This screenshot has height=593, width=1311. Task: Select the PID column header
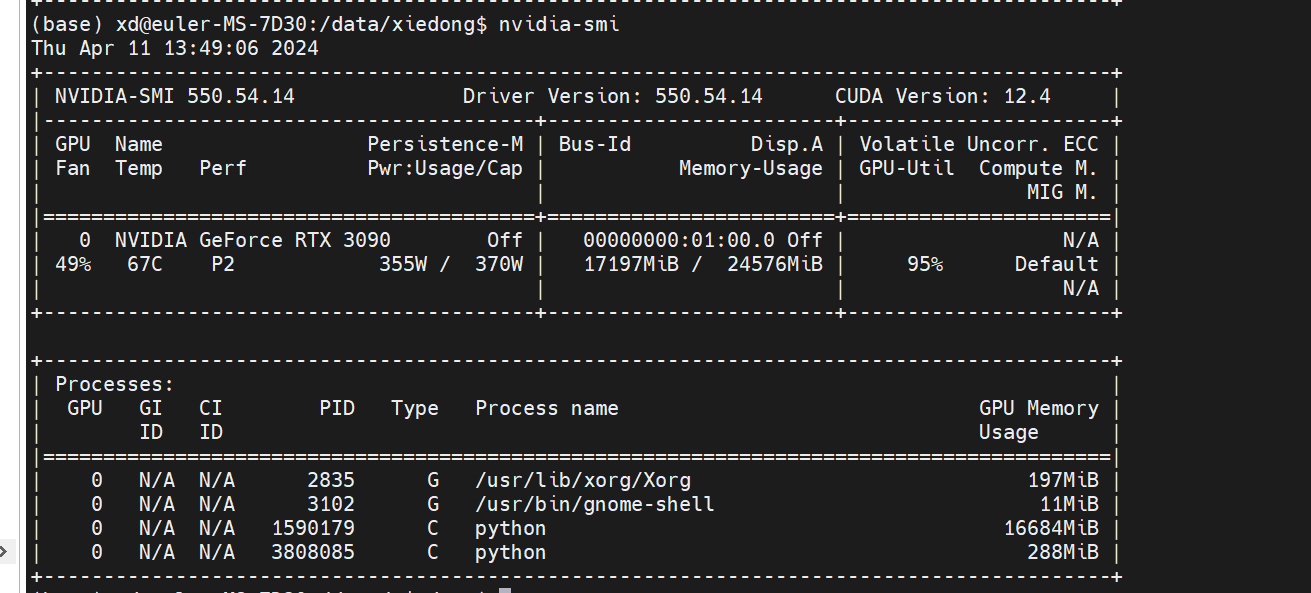[337, 408]
